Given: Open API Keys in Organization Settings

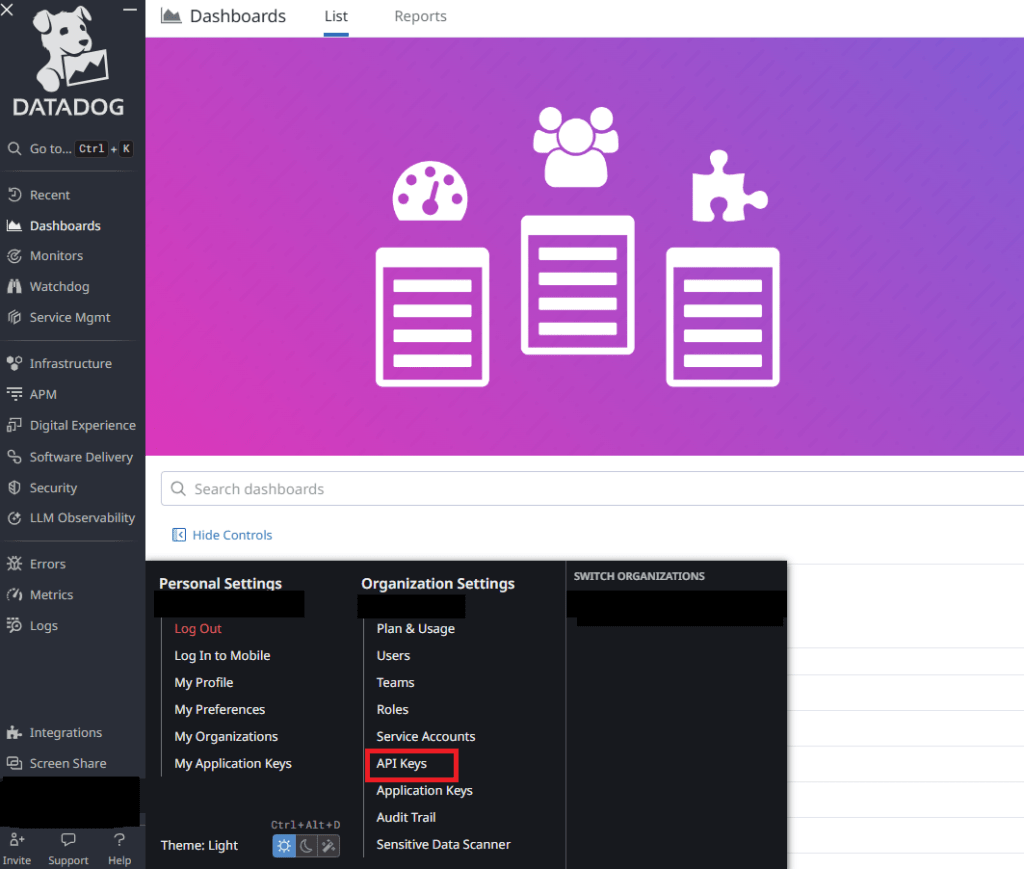Looking at the screenshot, I should click(x=402, y=764).
